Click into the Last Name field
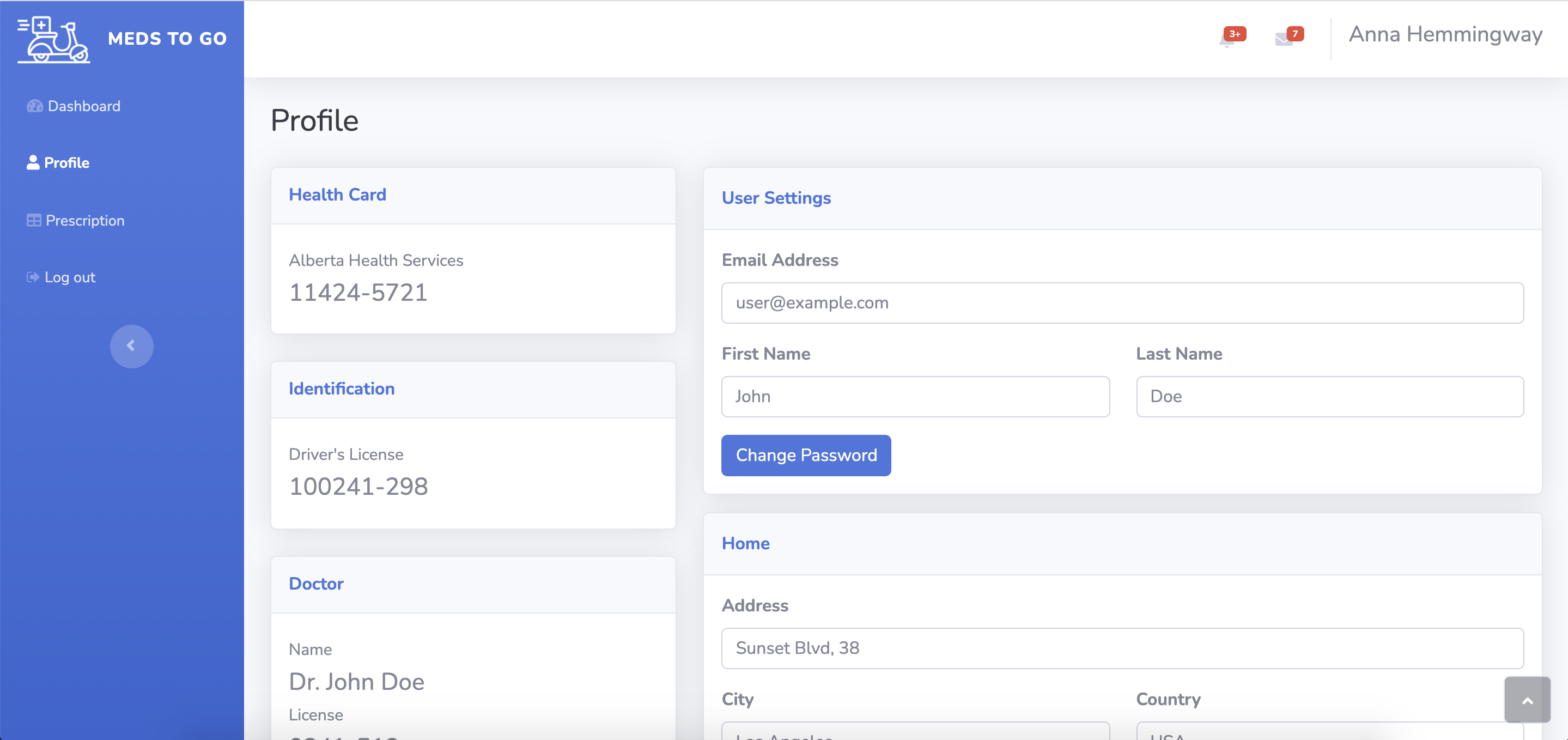The height and width of the screenshot is (740, 1568). 1329,397
